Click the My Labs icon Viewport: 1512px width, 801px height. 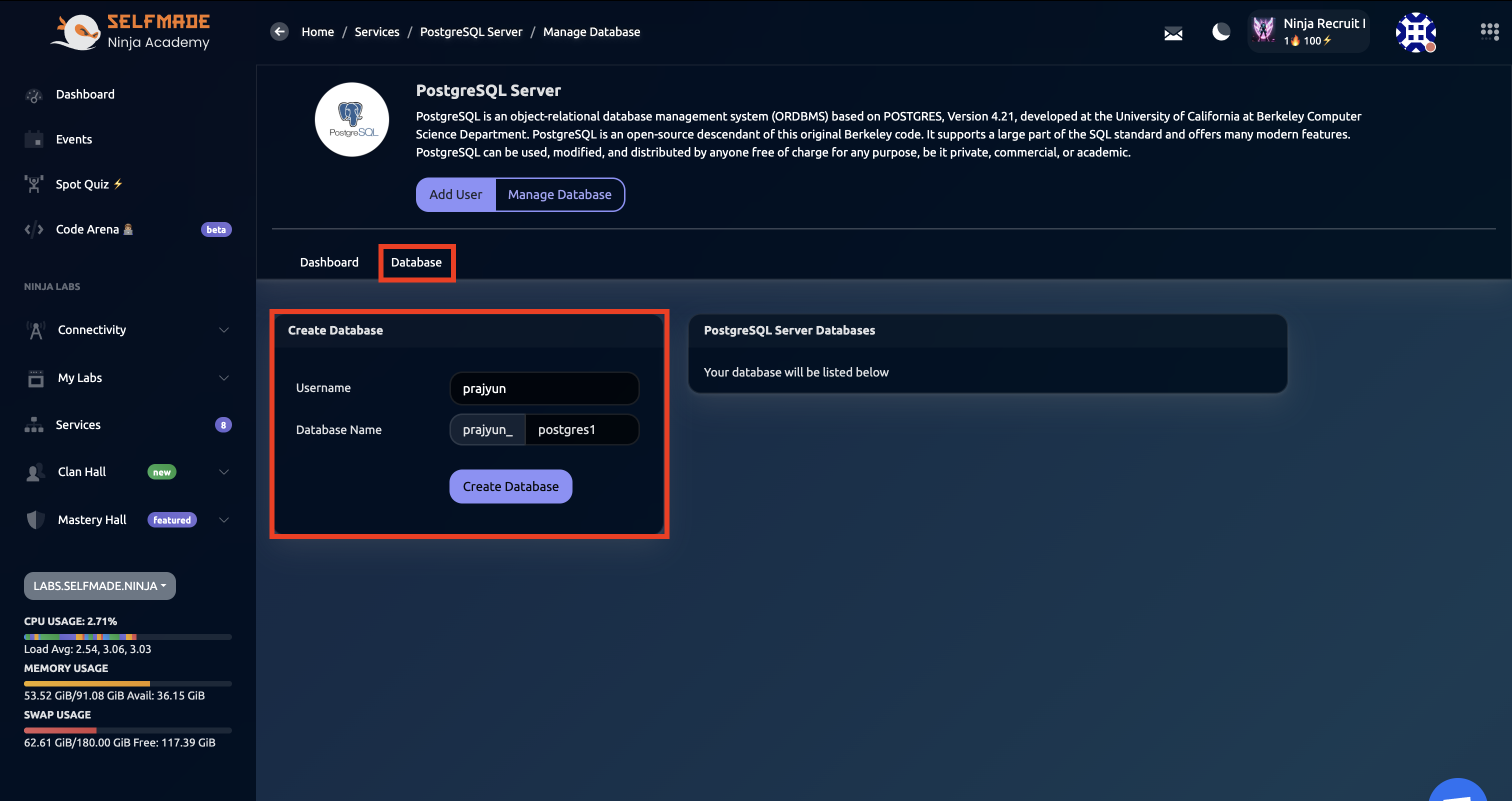[36, 378]
